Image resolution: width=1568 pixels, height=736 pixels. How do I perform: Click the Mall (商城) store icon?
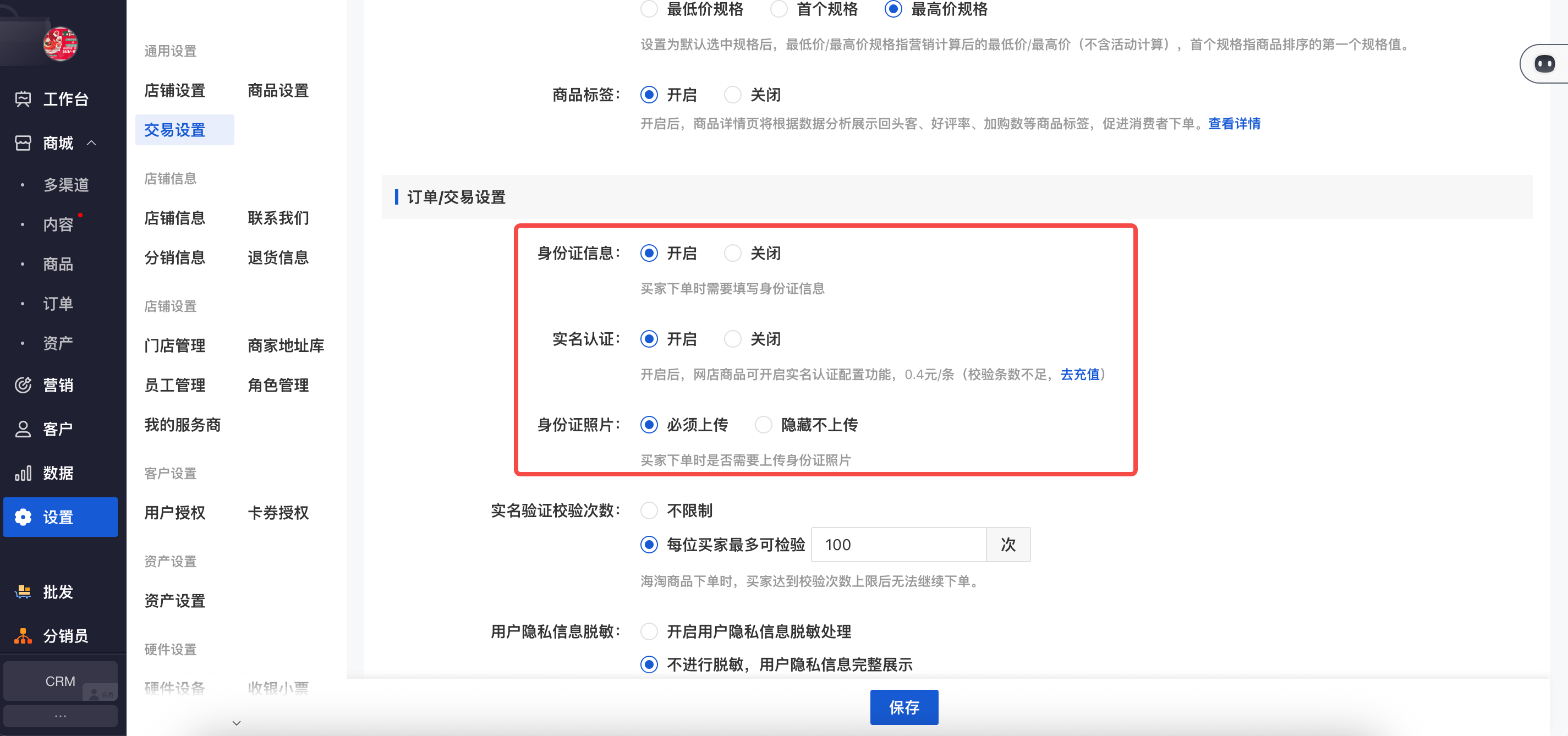23,143
